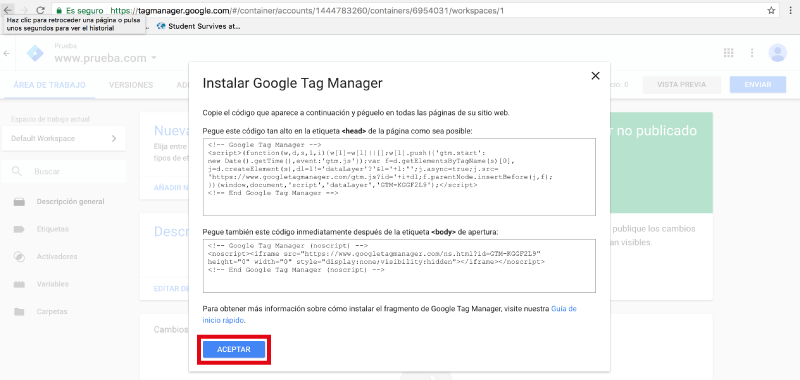Viewport: 800px width, 380px height.
Task: Click the search magnifier icon
Action: [x=17, y=171]
